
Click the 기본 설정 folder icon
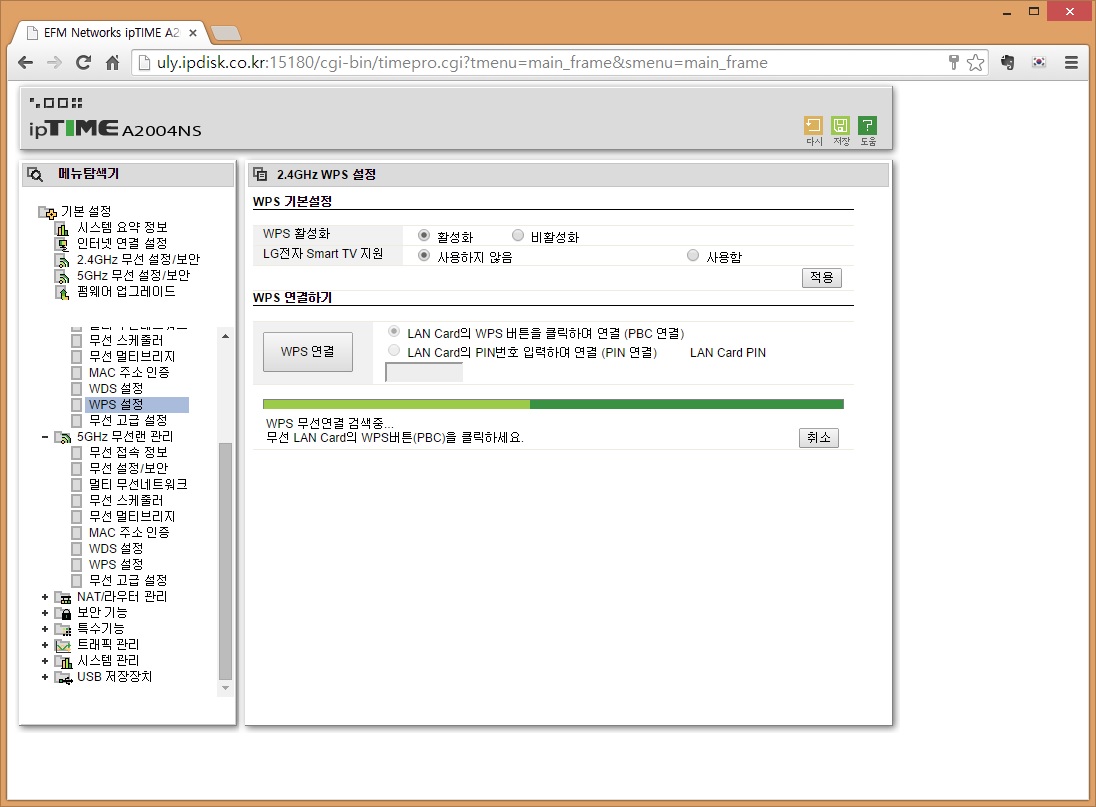coord(48,212)
